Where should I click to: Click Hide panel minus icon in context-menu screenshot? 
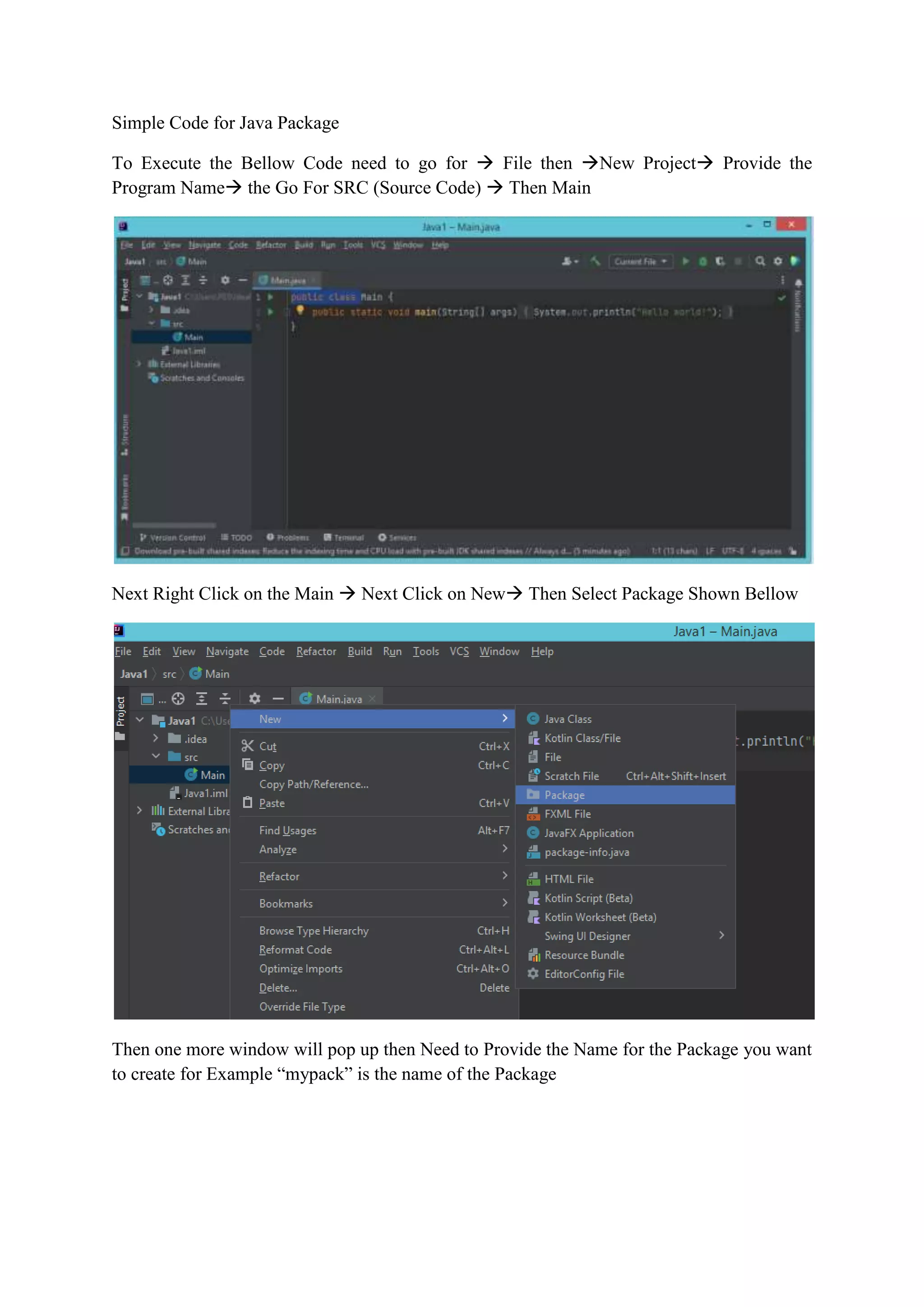tap(277, 699)
